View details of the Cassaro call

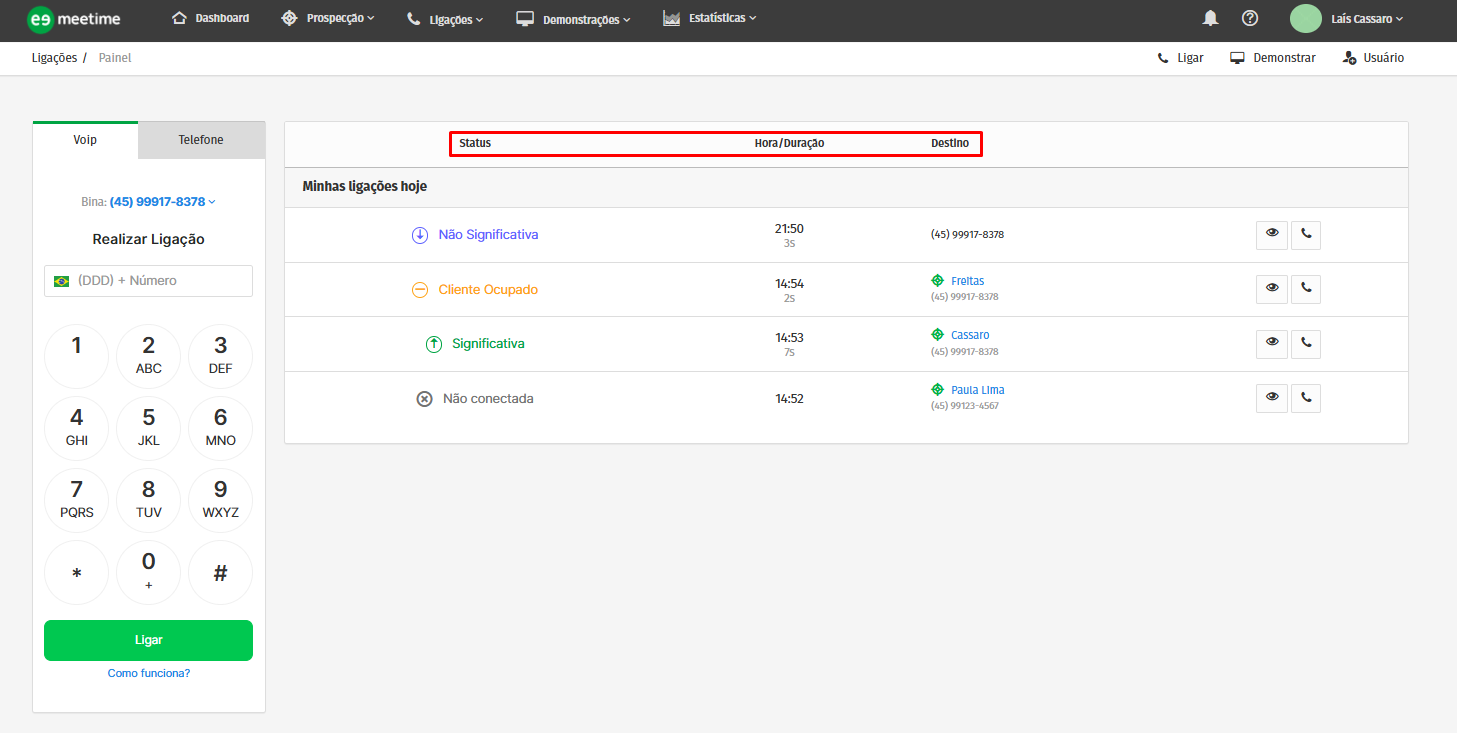1272,344
